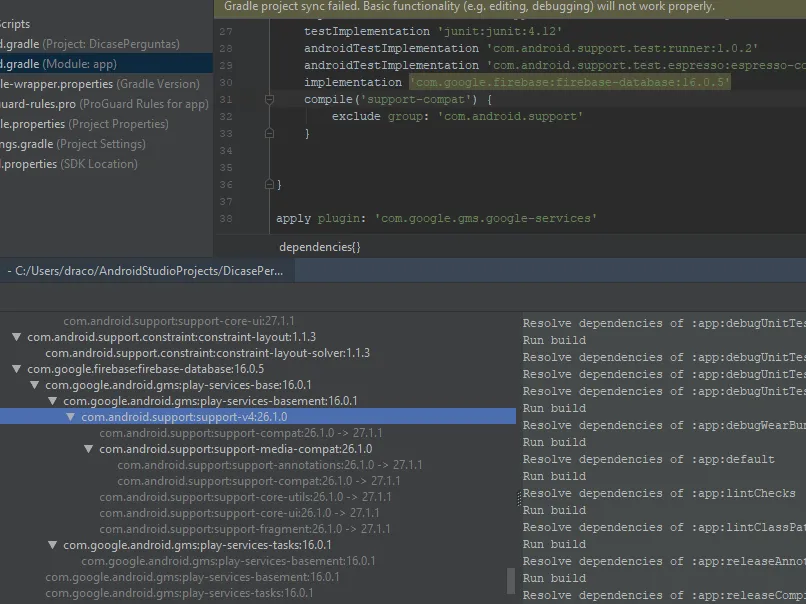The height and width of the screenshot is (604, 806).
Task: Click the dependency tree vertical scrollbar thumb
Action: pyautogui.click(x=511, y=581)
